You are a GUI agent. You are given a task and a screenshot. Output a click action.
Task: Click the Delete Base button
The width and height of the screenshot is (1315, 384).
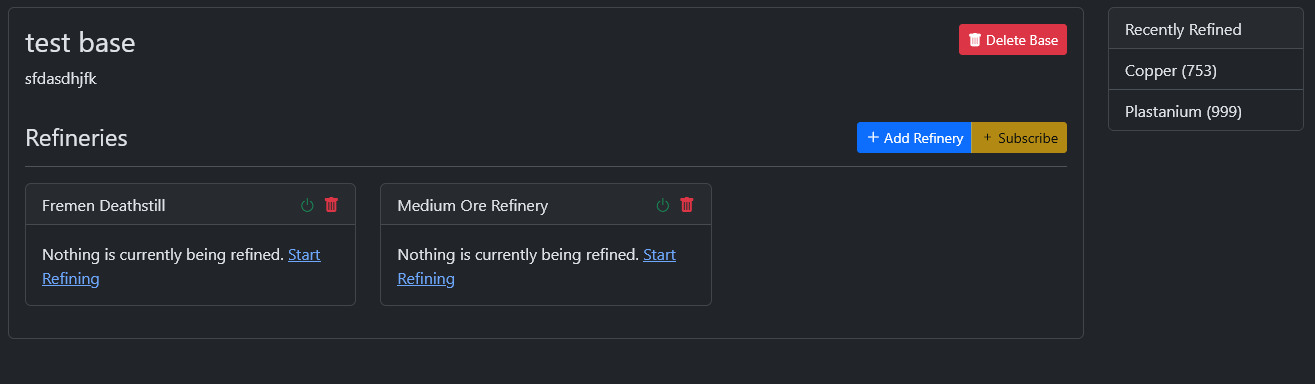[x=1013, y=40]
